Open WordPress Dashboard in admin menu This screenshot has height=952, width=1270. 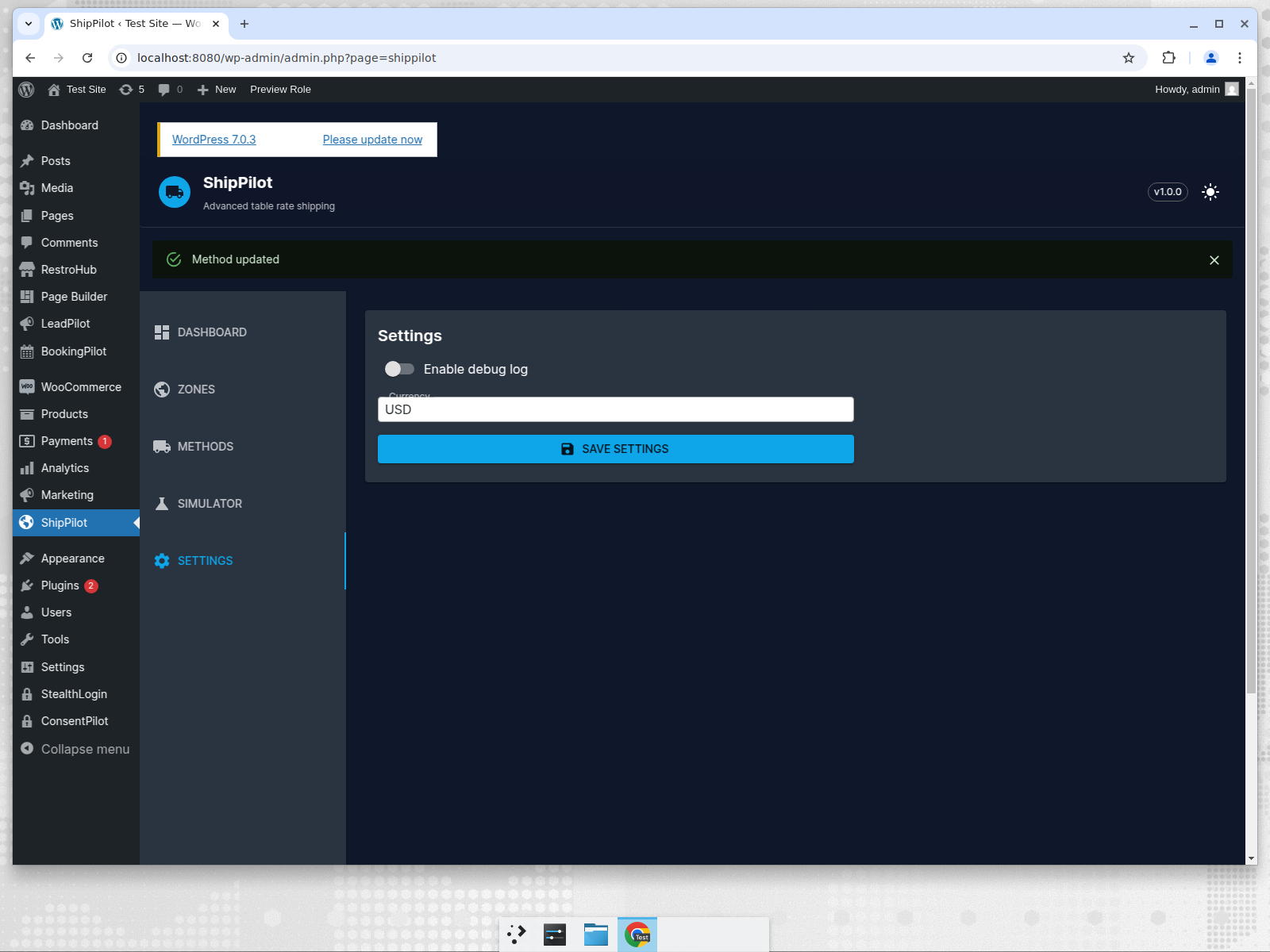76,125
